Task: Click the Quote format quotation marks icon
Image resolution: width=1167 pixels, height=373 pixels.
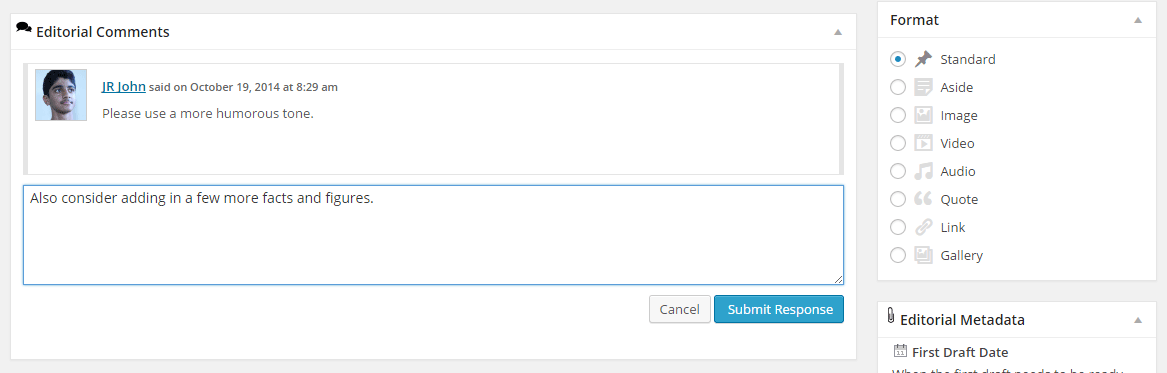Action: point(923,200)
